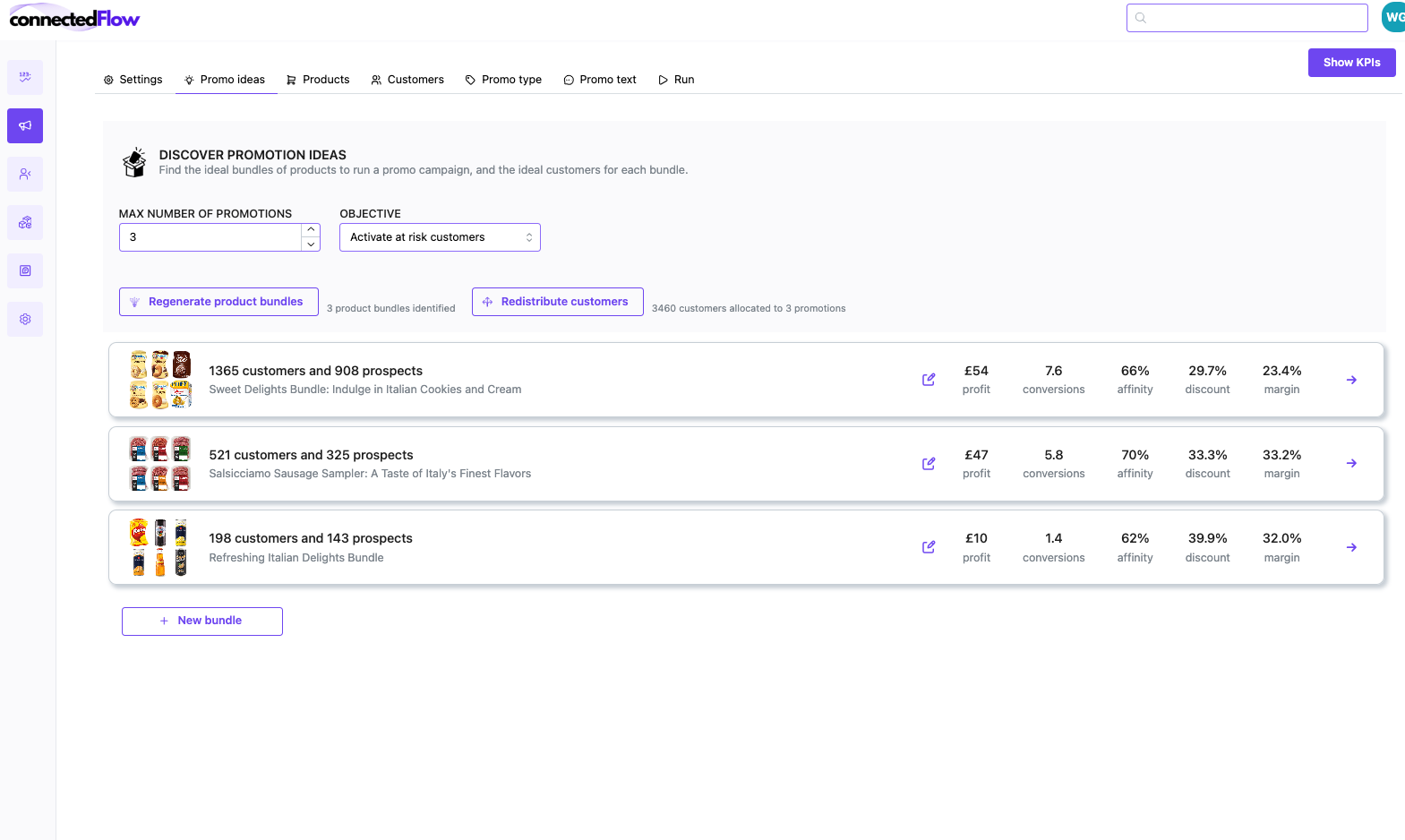Open the megaphone promotions sidebar icon

point(25,125)
